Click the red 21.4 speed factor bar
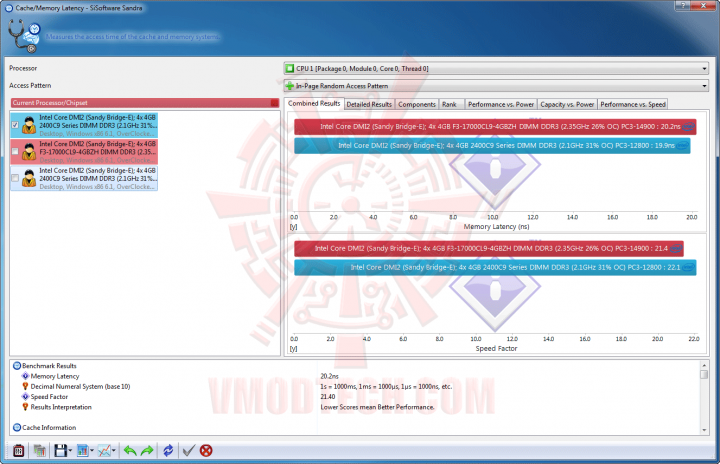Image resolution: width=720 pixels, height=464 pixels. tap(489, 249)
